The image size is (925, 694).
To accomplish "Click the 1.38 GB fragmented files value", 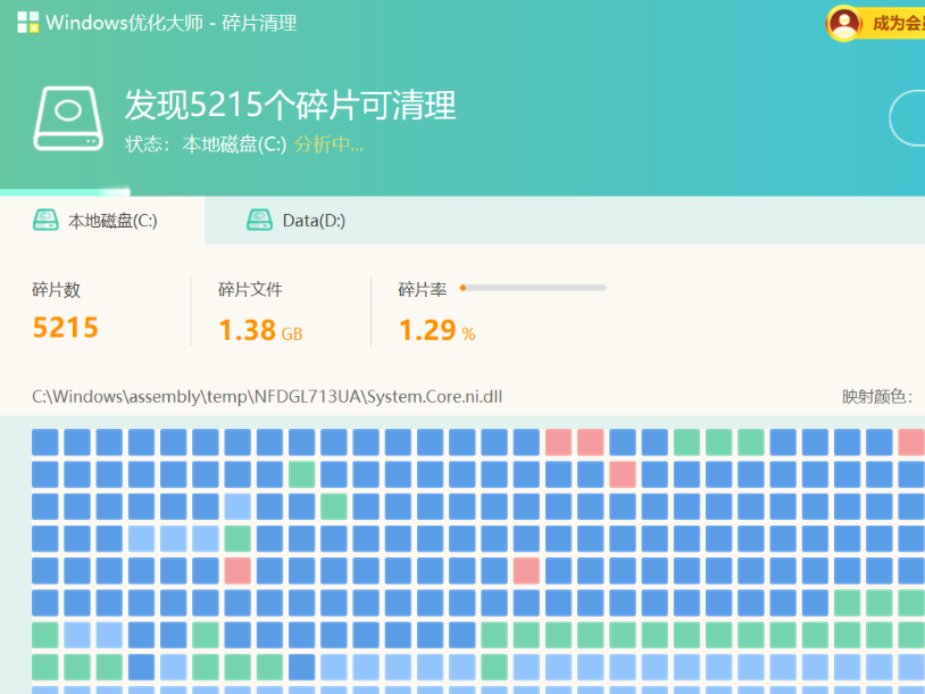I will coord(260,330).
